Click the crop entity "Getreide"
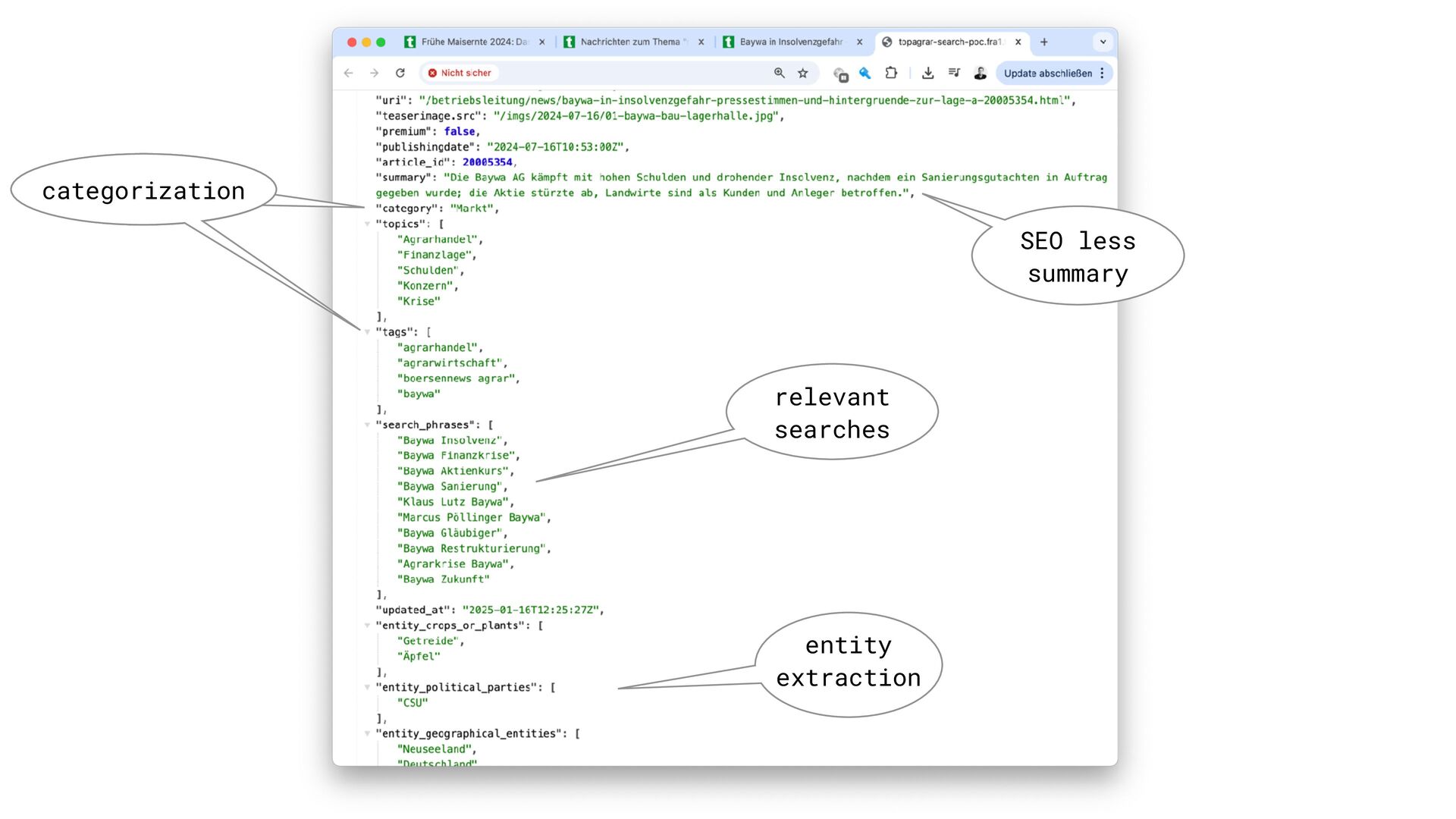This screenshot has width=1456, height=819. click(428, 641)
